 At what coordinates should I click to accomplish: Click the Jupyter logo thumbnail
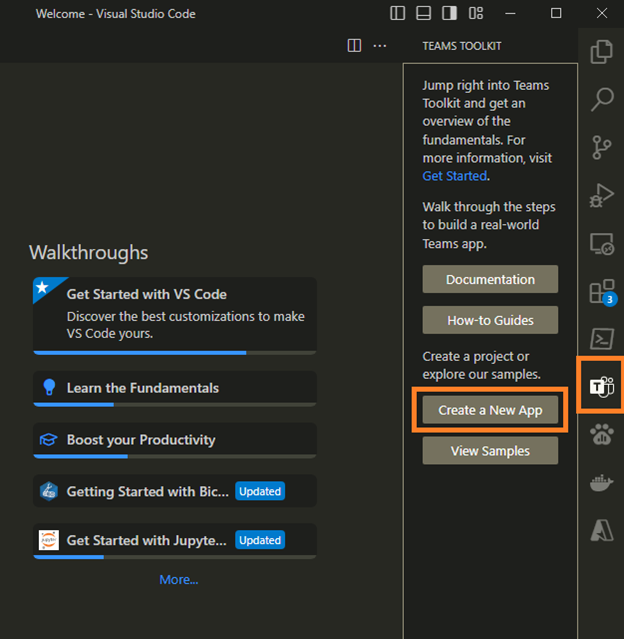tap(49, 540)
